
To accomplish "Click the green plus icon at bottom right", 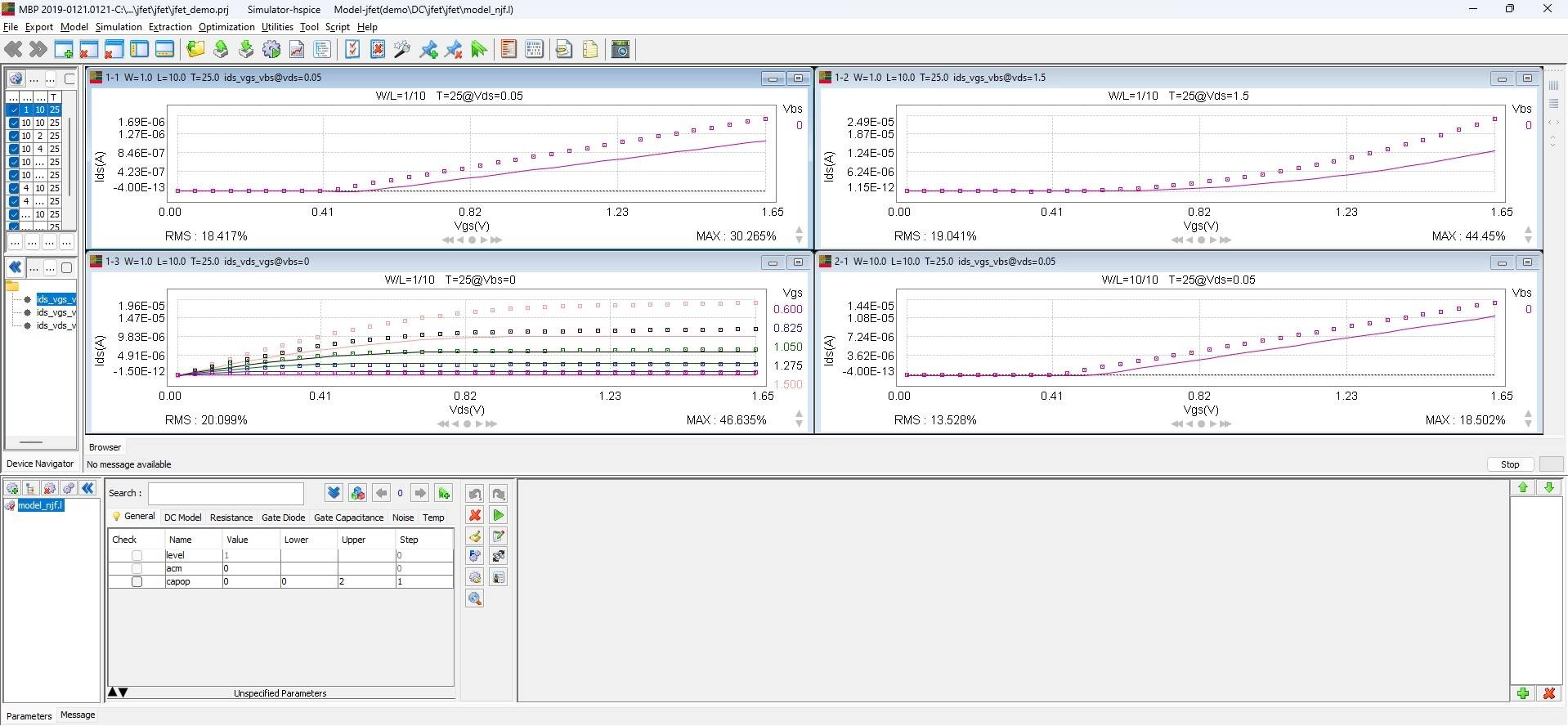I will pos(1523,693).
